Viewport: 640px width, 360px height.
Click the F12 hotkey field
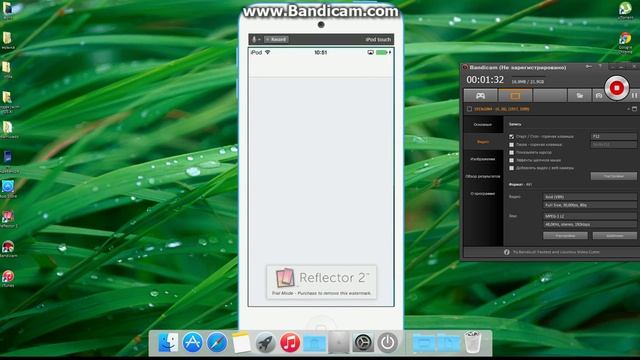coord(613,136)
